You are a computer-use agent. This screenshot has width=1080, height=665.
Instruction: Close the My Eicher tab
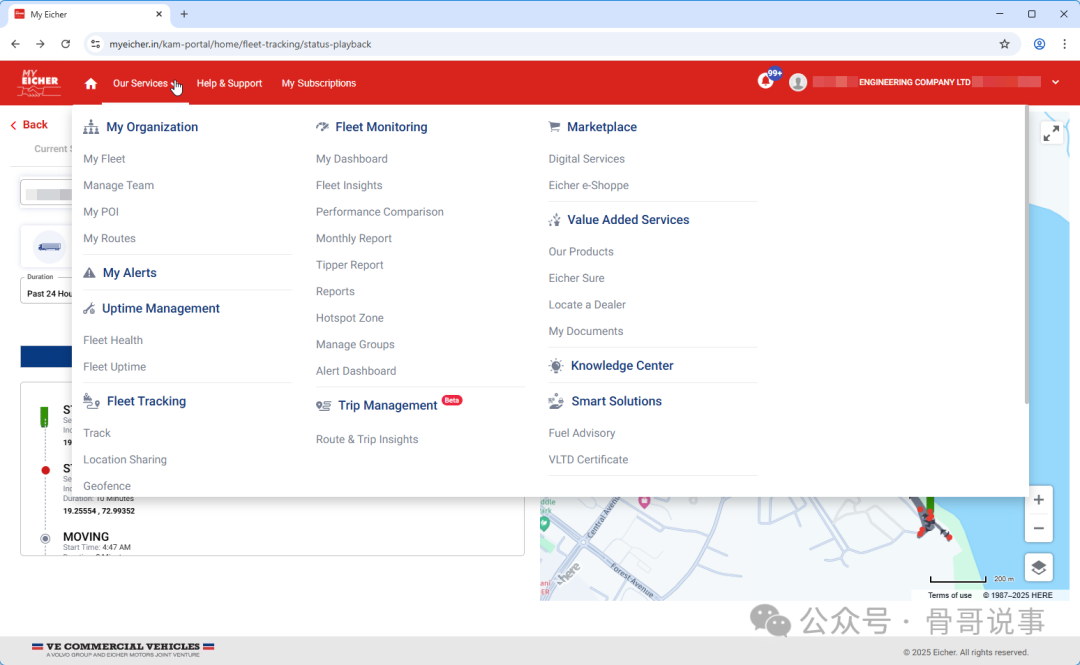pyautogui.click(x=159, y=14)
